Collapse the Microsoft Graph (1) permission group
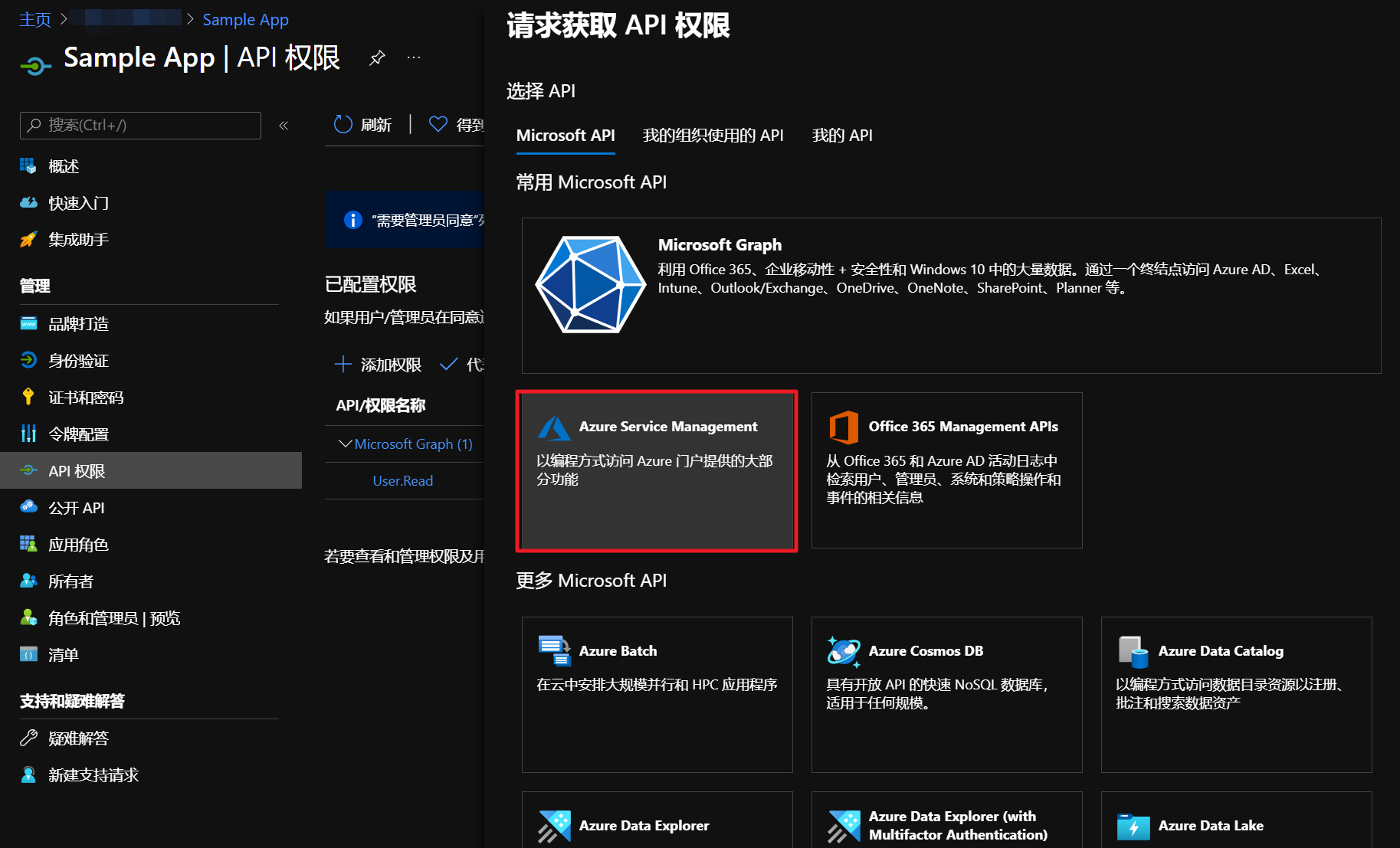The width and height of the screenshot is (1400, 848). click(x=345, y=444)
